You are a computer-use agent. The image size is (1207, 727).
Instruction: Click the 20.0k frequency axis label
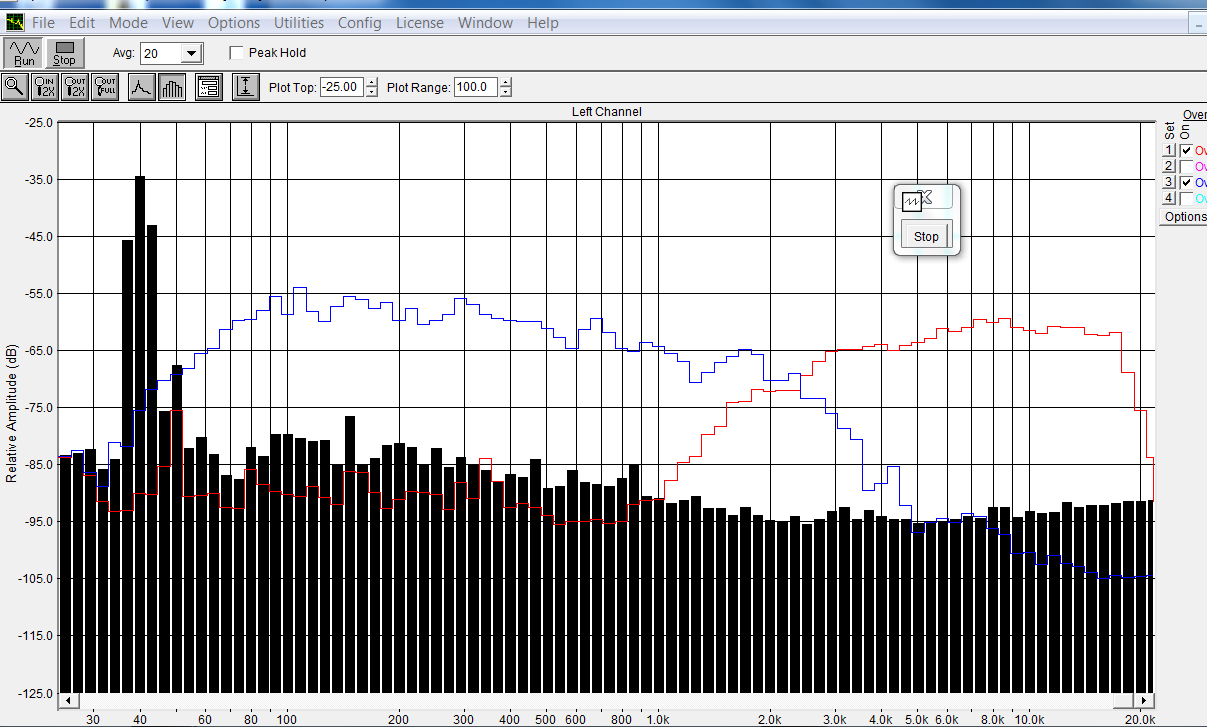point(1141,719)
